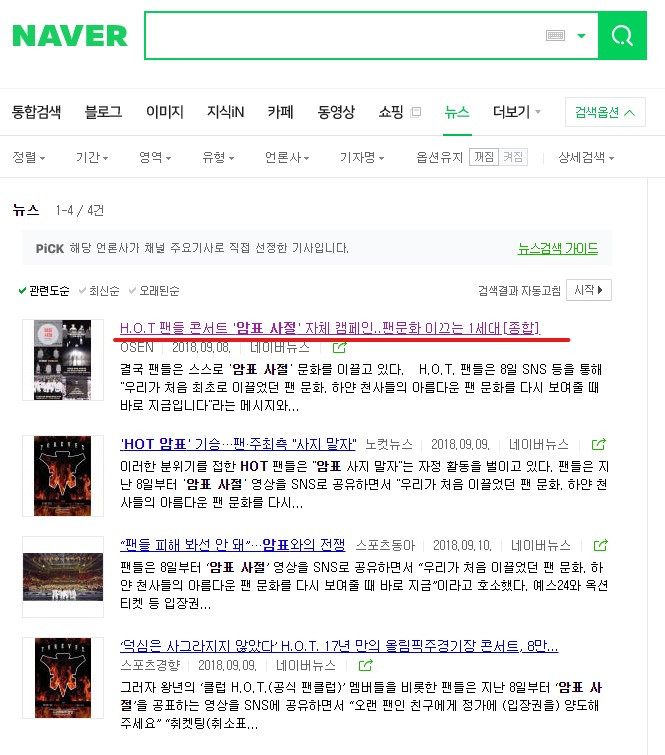Open the 통합검색 tab

[37, 112]
